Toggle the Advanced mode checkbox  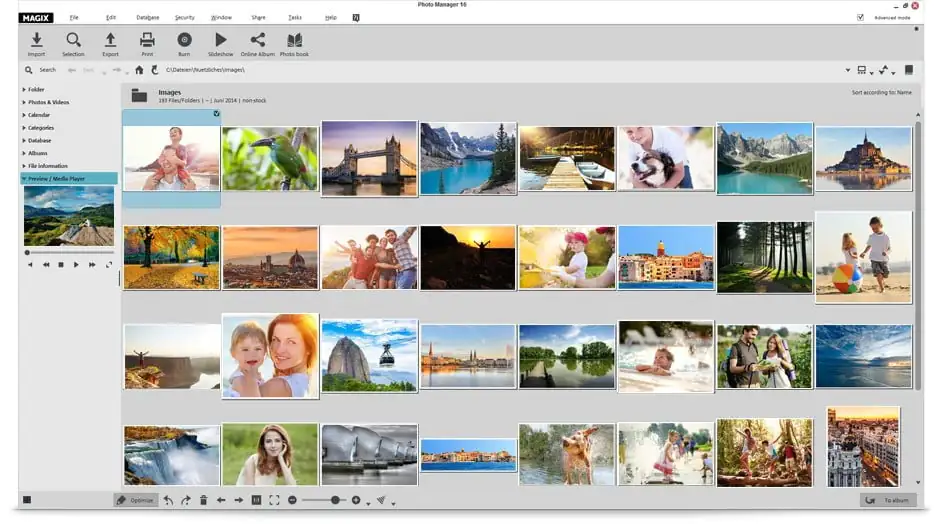pos(860,17)
